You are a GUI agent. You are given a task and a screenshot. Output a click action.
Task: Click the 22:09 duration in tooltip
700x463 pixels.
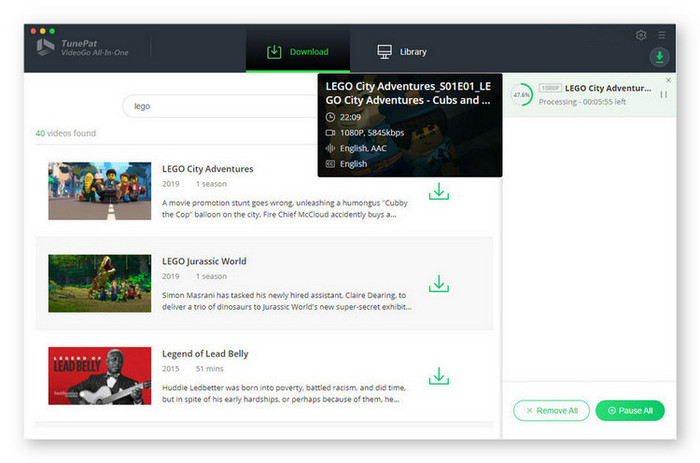point(350,117)
